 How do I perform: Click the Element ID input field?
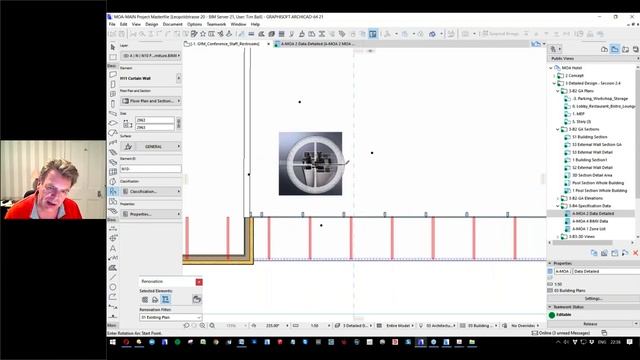[151, 169]
